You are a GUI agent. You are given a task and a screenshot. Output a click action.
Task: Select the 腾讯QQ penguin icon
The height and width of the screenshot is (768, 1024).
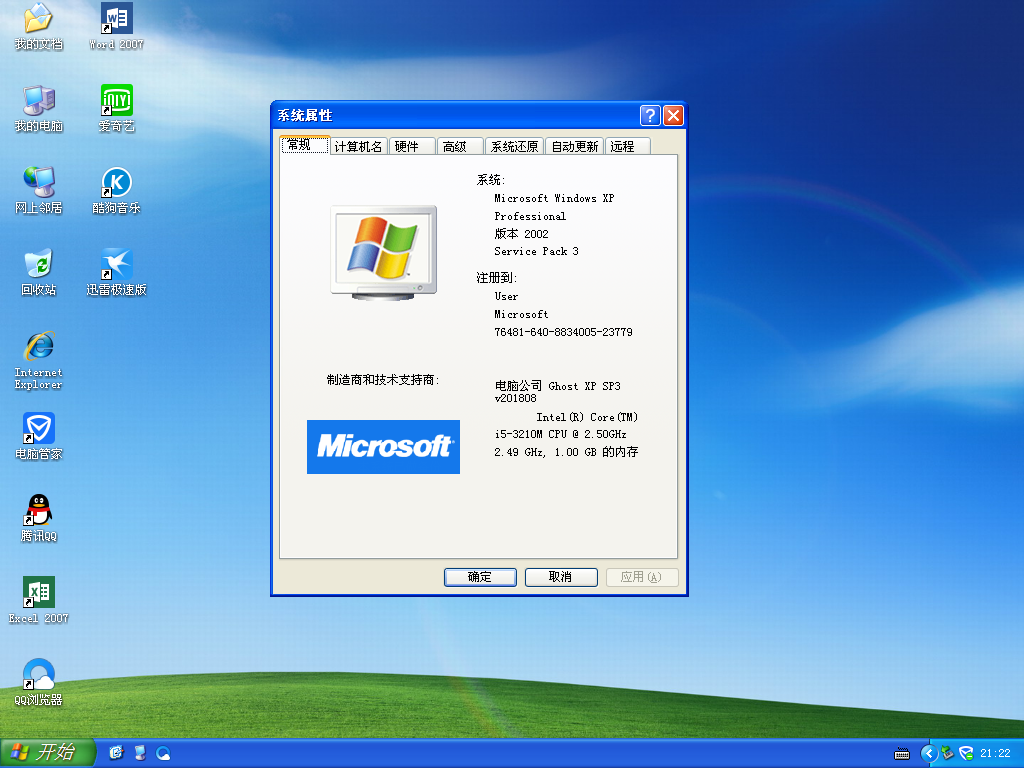pyautogui.click(x=39, y=519)
